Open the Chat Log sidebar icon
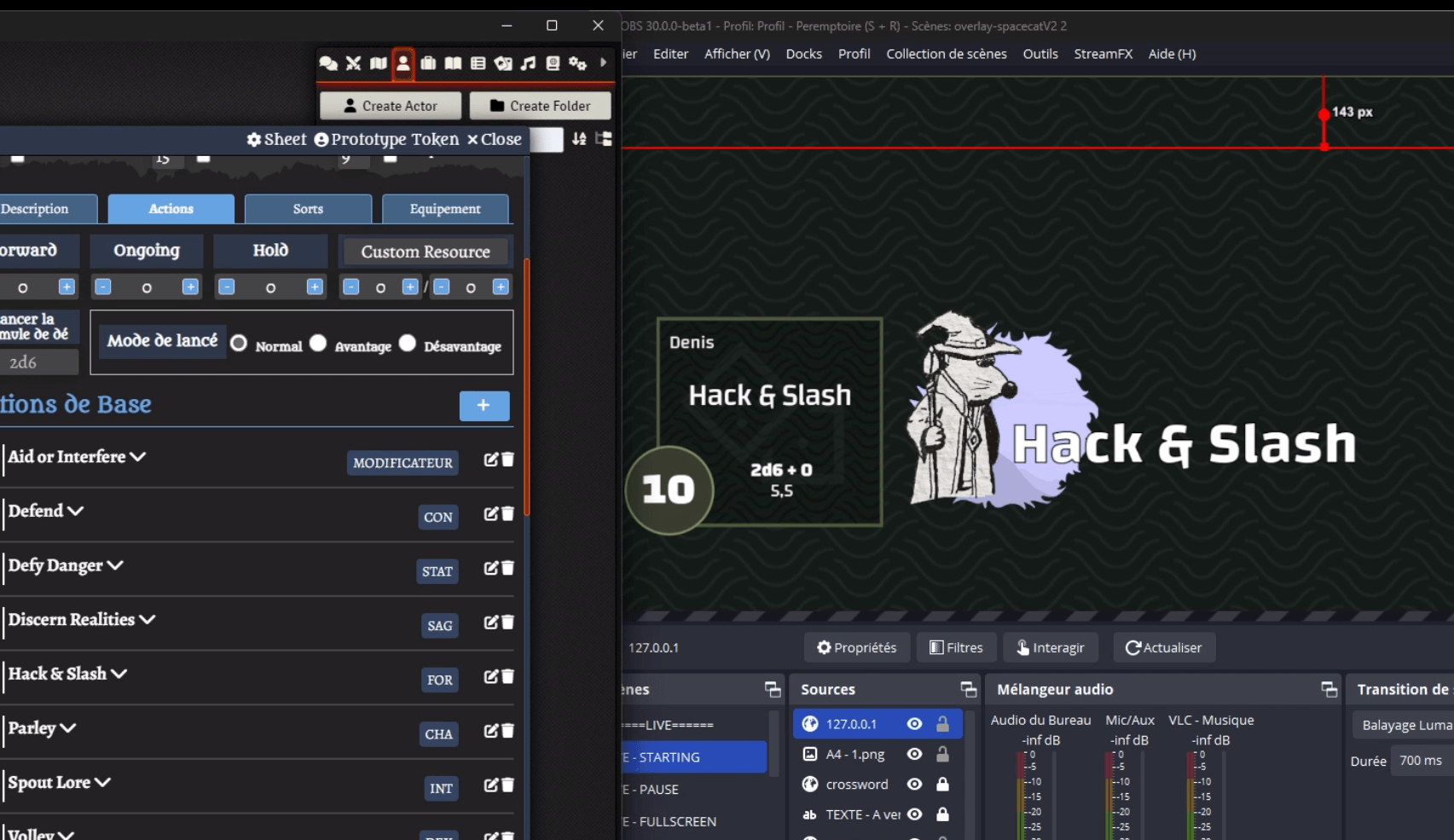Screen dimensions: 1454x840 coord(328,63)
